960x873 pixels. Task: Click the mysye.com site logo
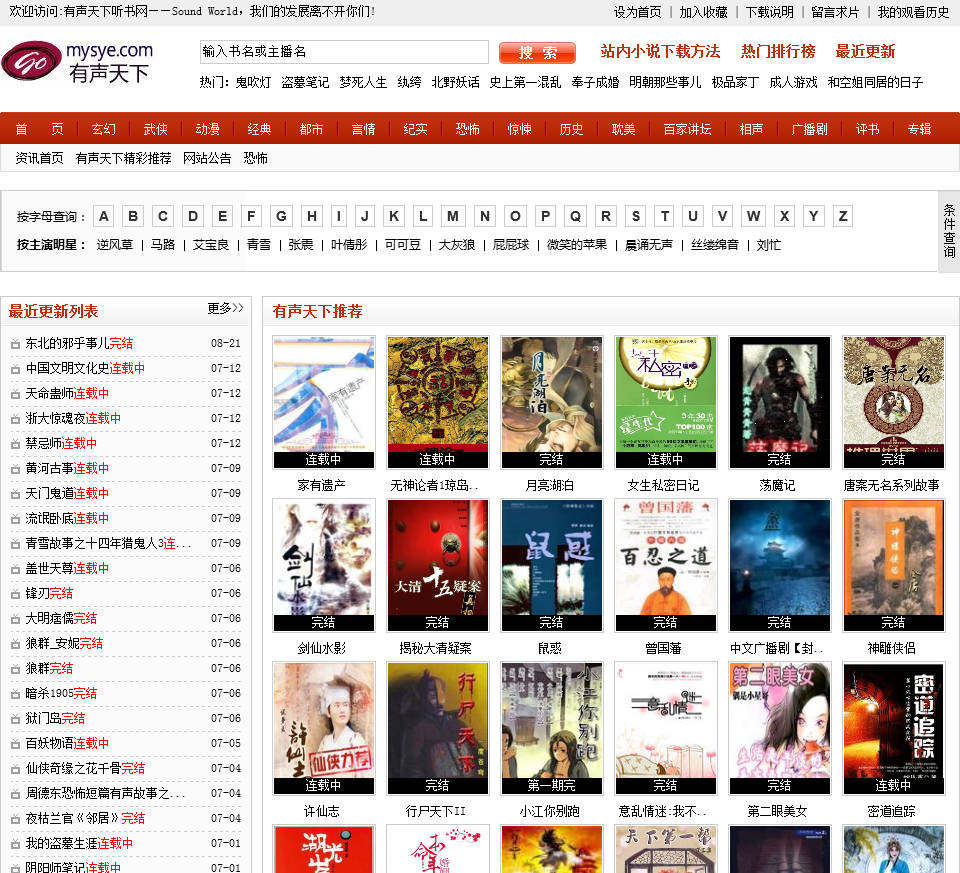tap(78, 62)
